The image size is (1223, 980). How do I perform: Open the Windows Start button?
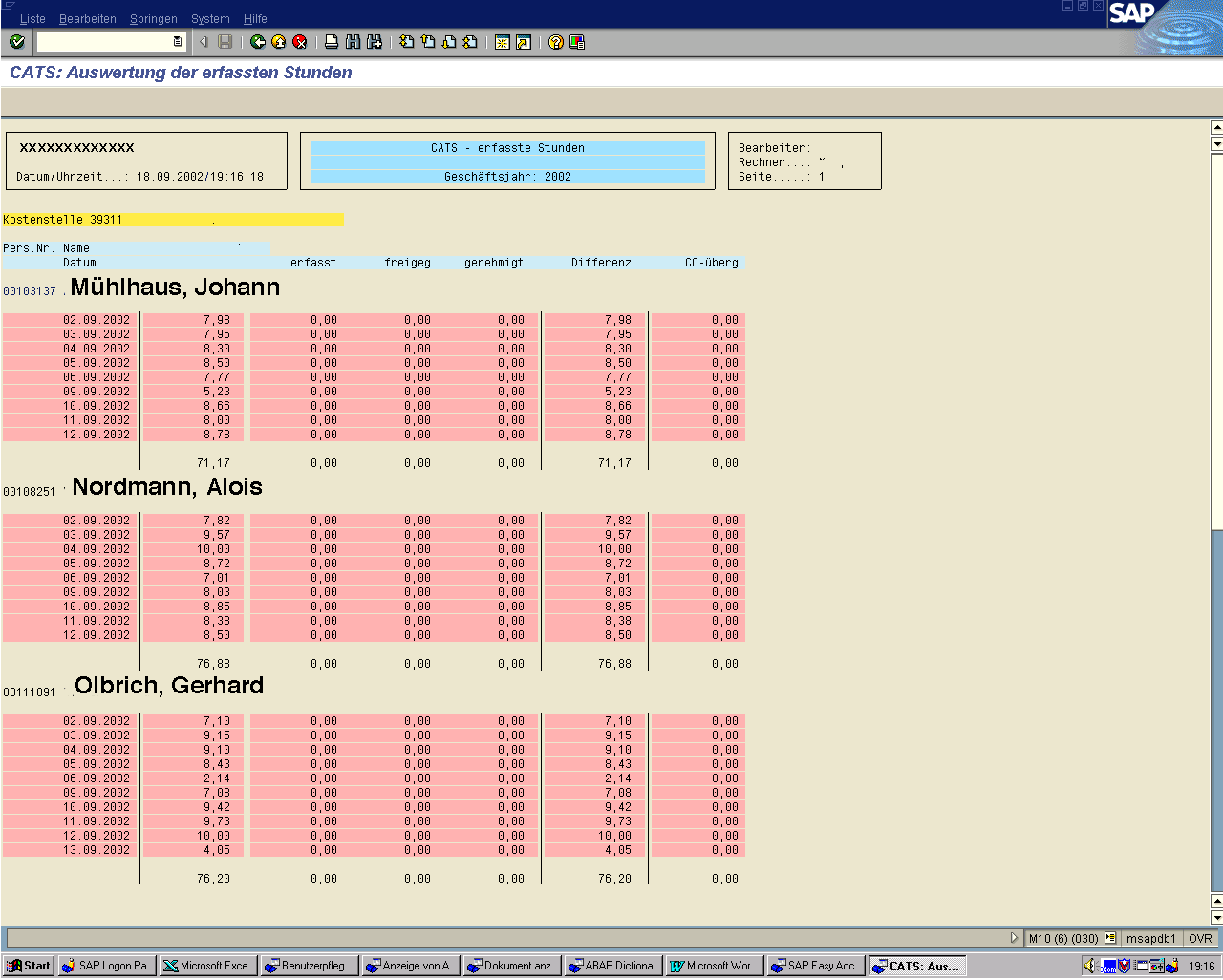pyautogui.click(x=30, y=966)
